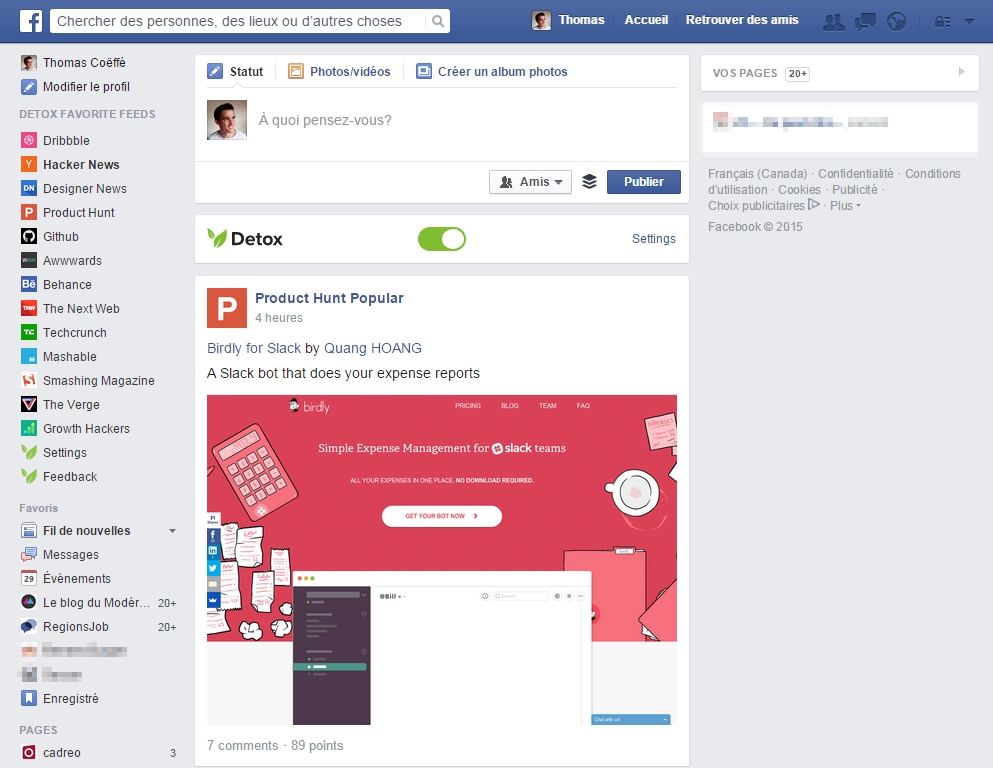This screenshot has height=768, width=993.
Task: Open the cadreo page
Action: (62, 753)
